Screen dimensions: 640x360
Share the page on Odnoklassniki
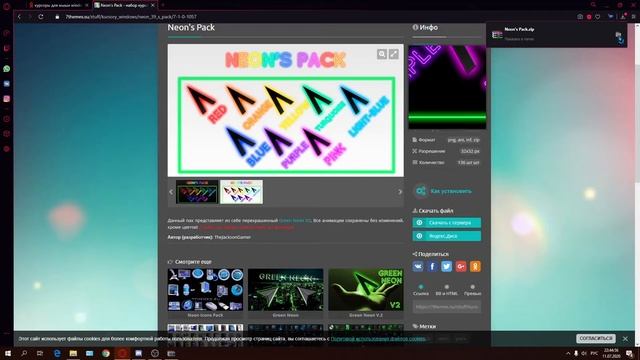coord(475,266)
